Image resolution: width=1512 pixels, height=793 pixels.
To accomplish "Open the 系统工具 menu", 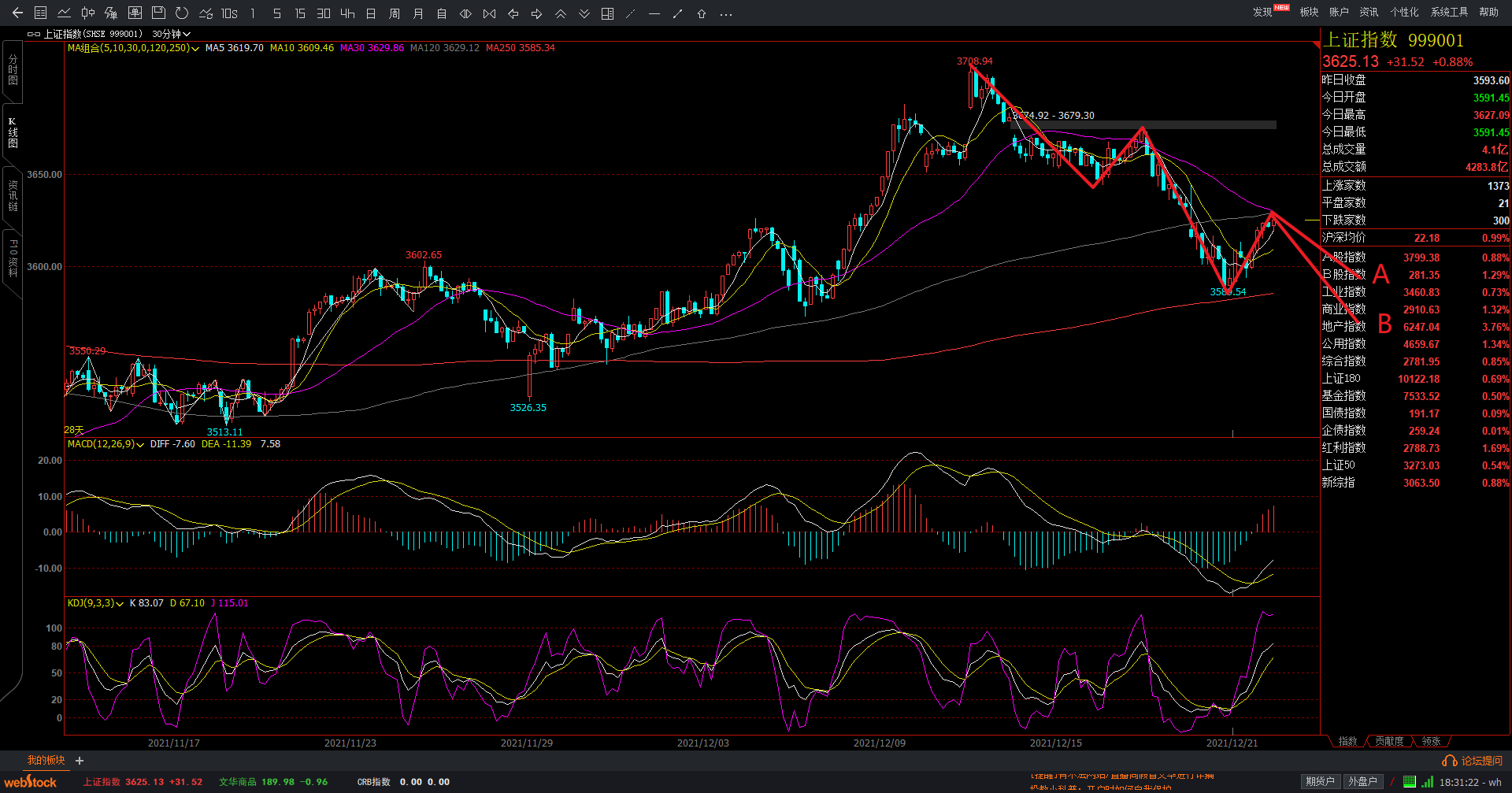I will [1449, 12].
